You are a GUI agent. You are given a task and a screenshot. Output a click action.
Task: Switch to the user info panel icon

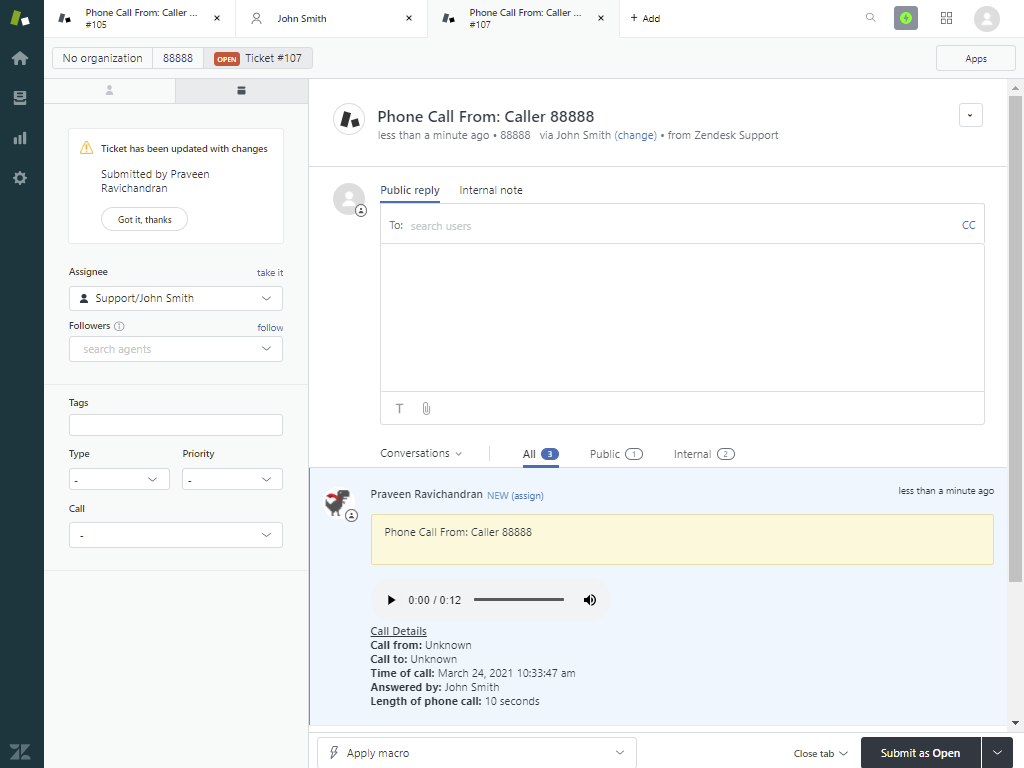pyautogui.click(x=110, y=91)
